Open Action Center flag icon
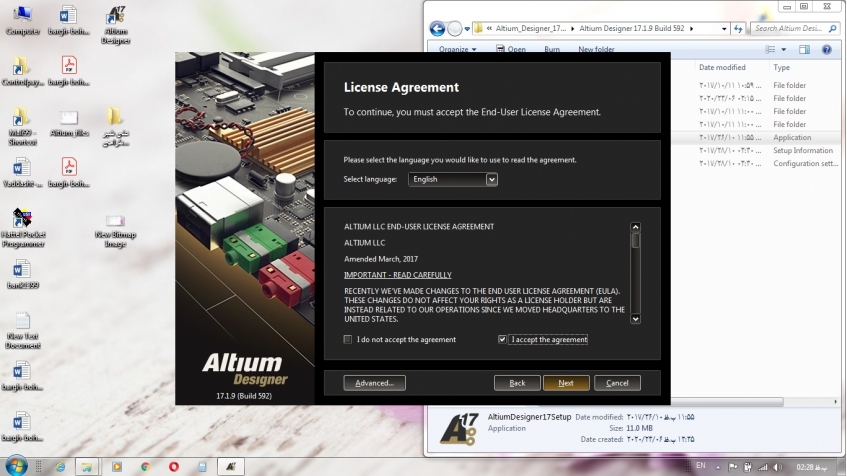This screenshot has height=476, width=847. click(733, 467)
